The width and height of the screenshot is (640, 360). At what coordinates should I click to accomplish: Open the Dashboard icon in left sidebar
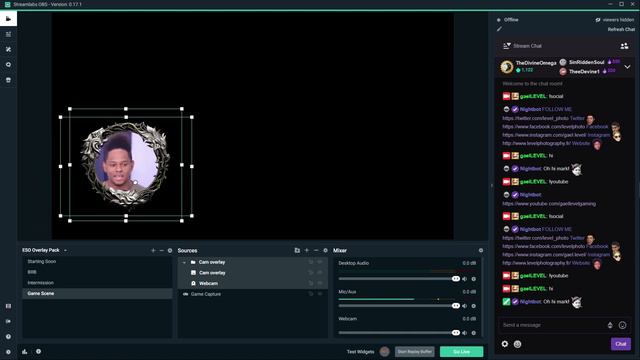pos(8,34)
